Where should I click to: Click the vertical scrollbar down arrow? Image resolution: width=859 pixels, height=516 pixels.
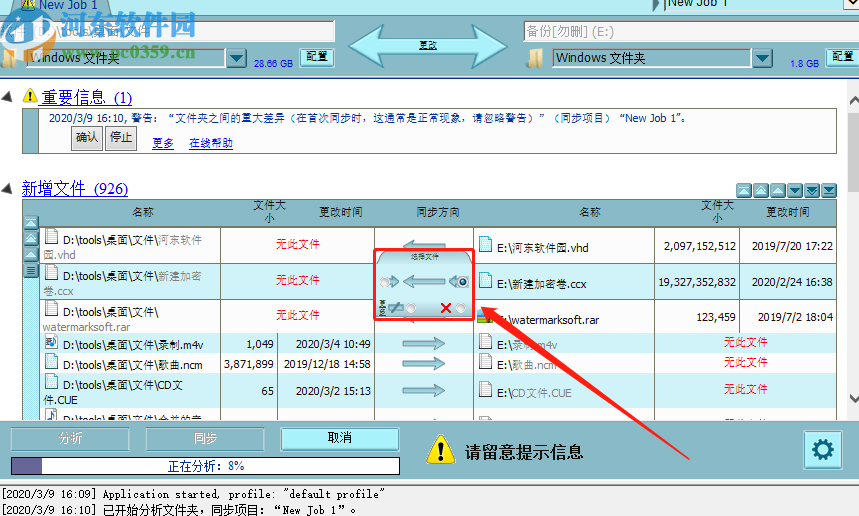click(853, 398)
